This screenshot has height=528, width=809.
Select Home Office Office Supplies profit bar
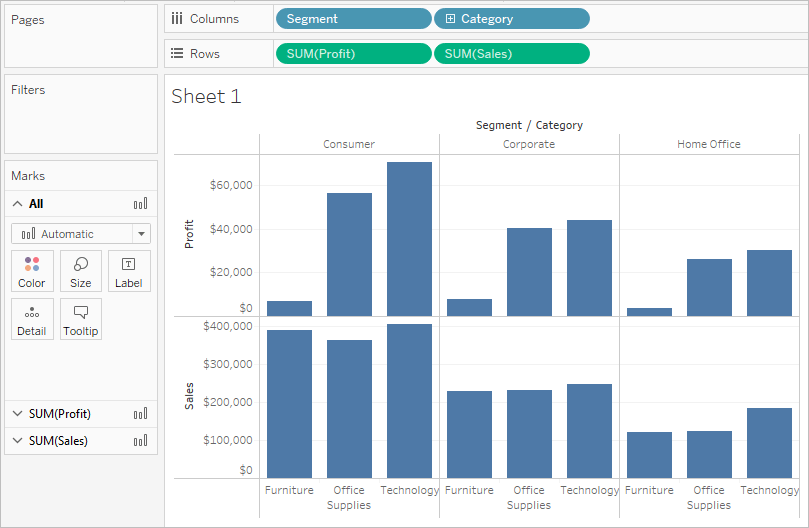709,287
